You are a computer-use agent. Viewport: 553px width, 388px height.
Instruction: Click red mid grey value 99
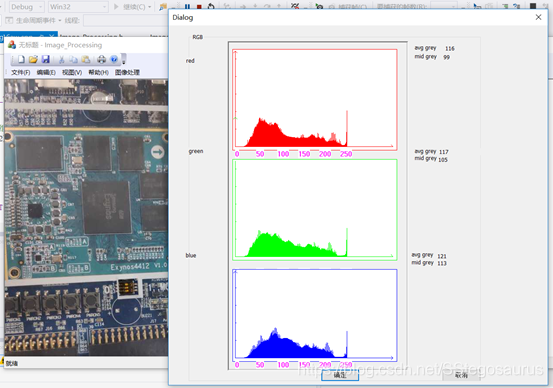point(446,57)
